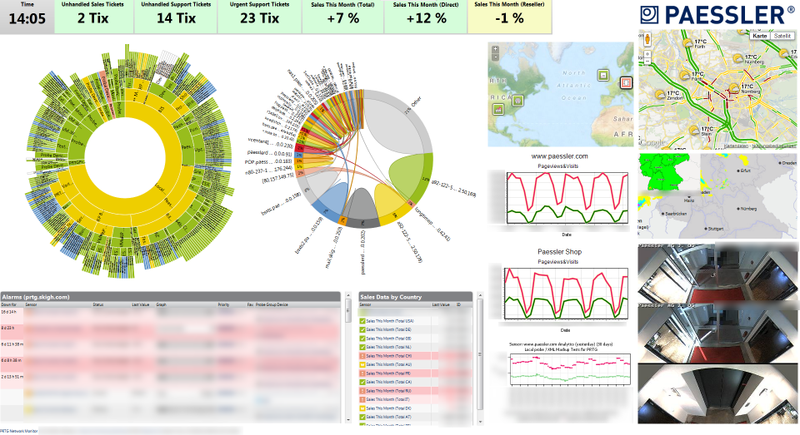Zoom out on the Nürnberg traffic map

tap(647, 61)
